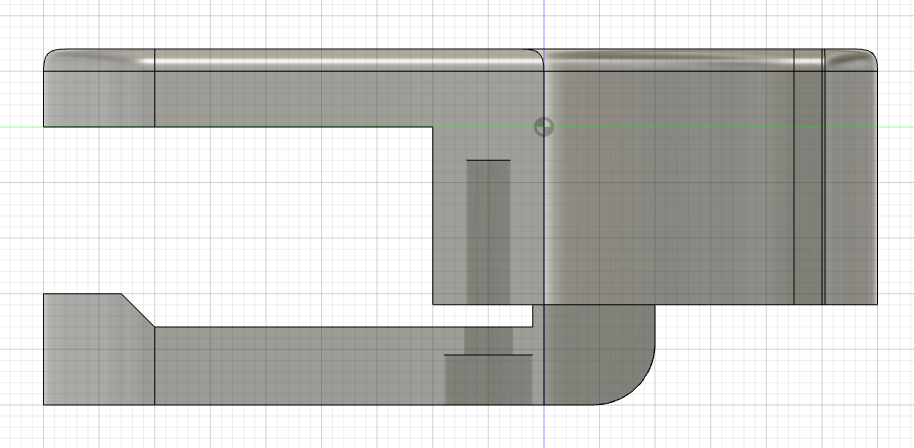Click the diagonal chamfer edge on lower jaw
The height and width of the screenshot is (448, 914).
138,310
